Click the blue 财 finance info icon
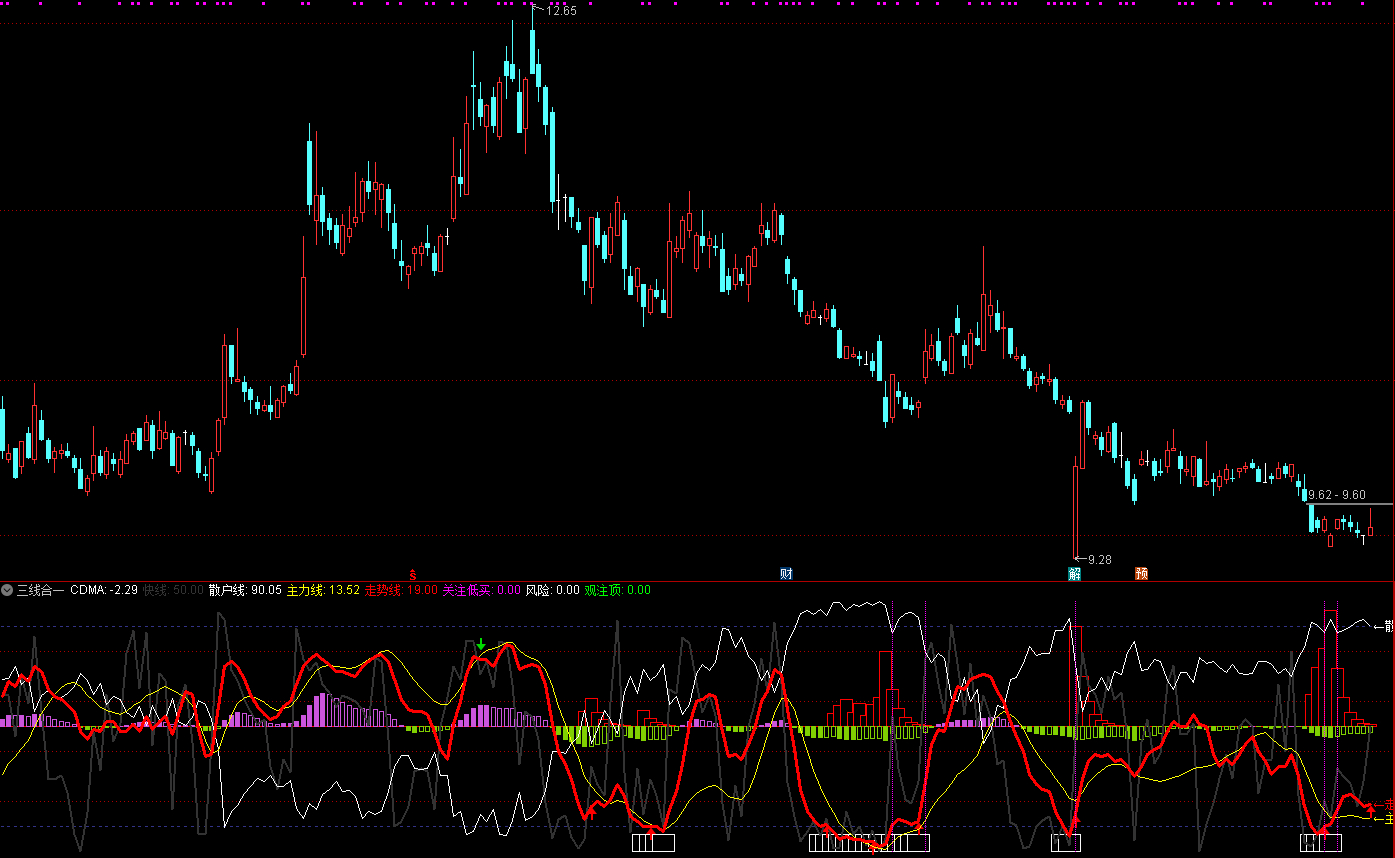 click(786, 574)
